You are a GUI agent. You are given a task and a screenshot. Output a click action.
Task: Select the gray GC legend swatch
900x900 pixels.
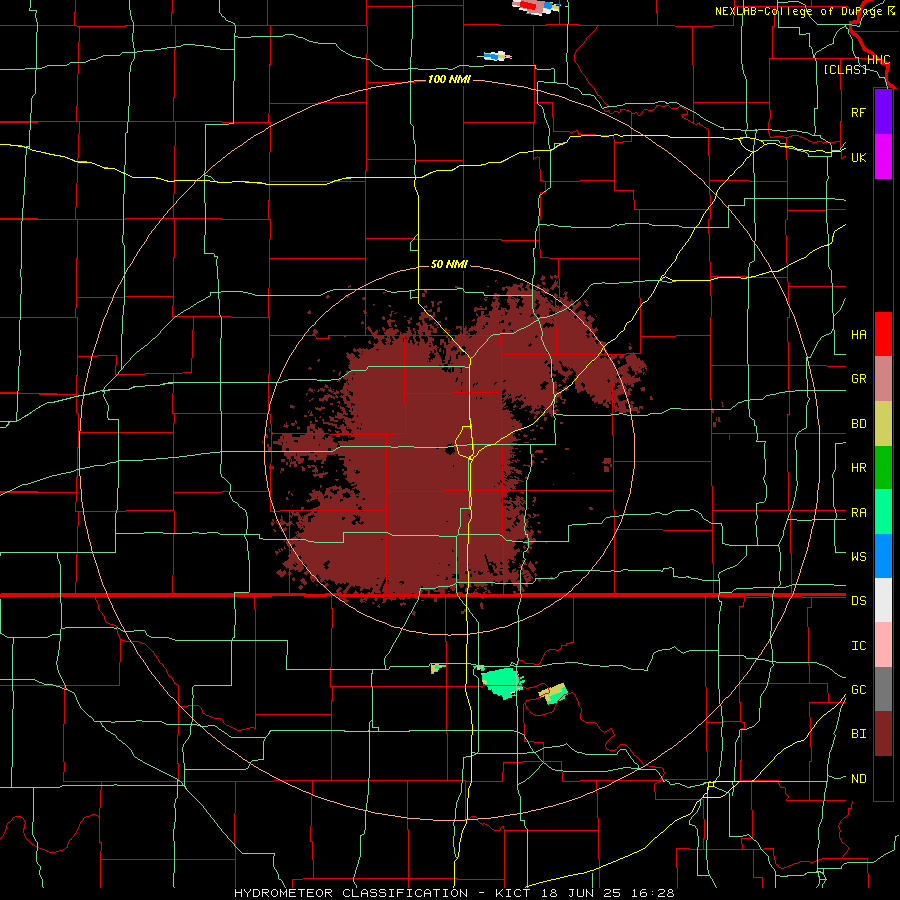pos(883,689)
